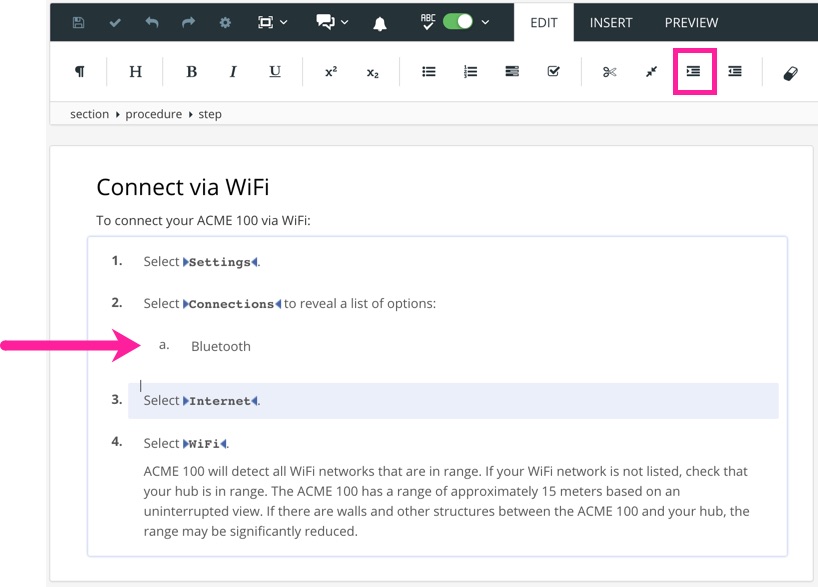Insert a numbered procedure list

click(470, 72)
